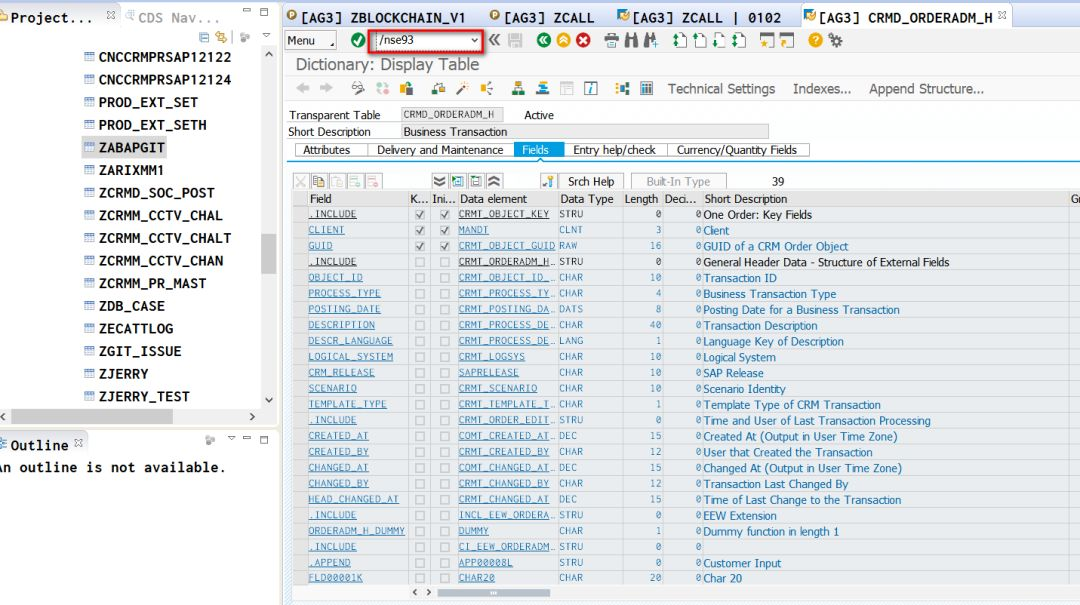1080x605 pixels.
Task: Click the red Cancel icon
Action: pos(583,41)
